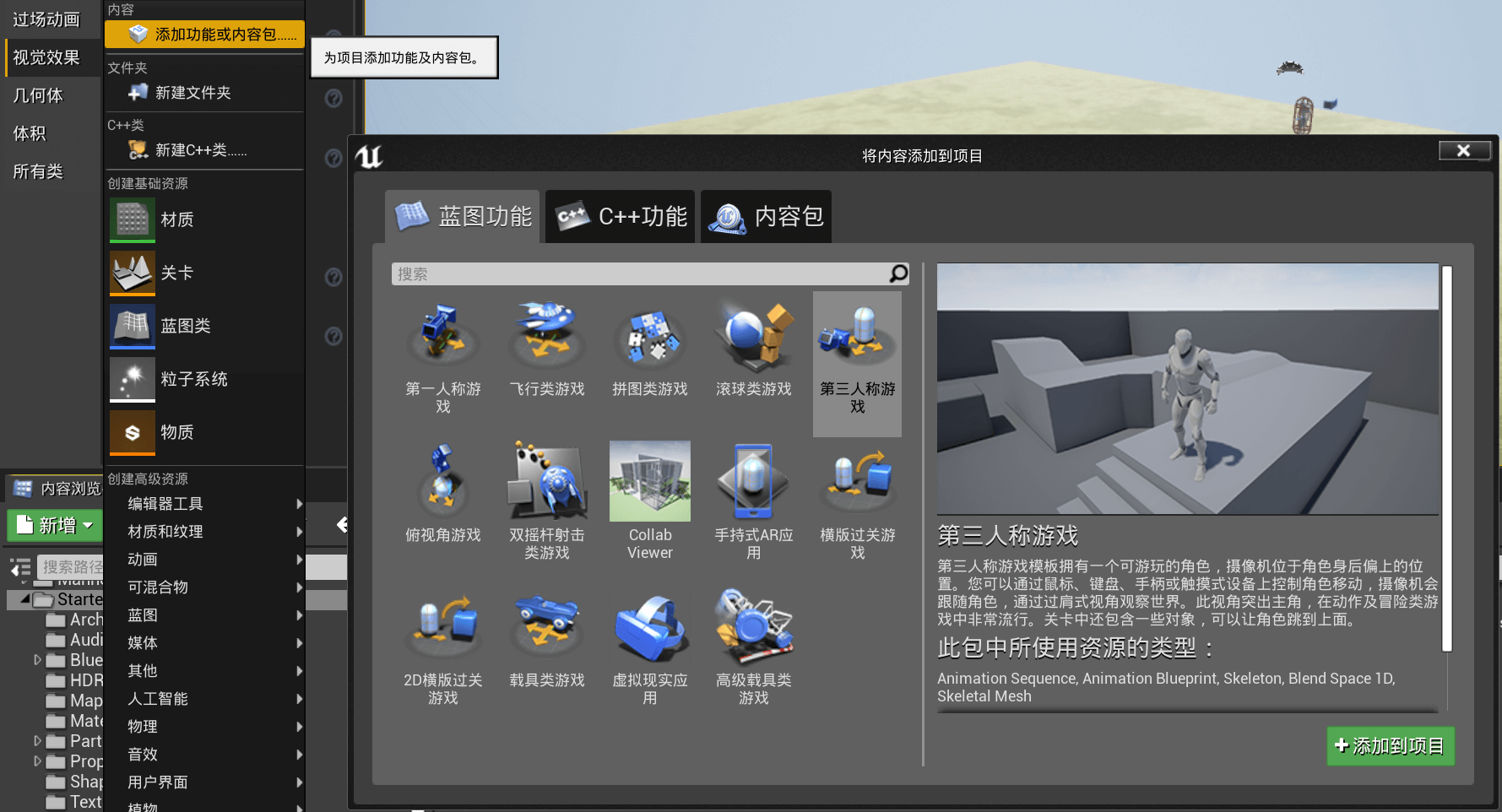The width and height of the screenshot is (1502, 812).
Task: Click the description panel vertical scrollbar
Action: pos(1446,458)
